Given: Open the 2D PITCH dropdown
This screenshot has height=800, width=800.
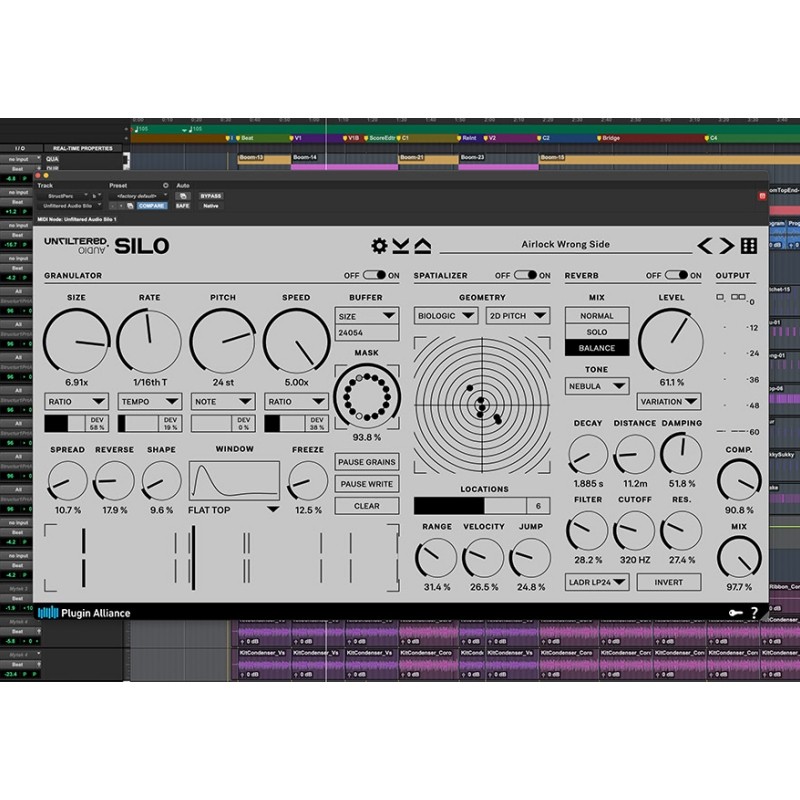Looking at the screenshot, I should (518, 316).
